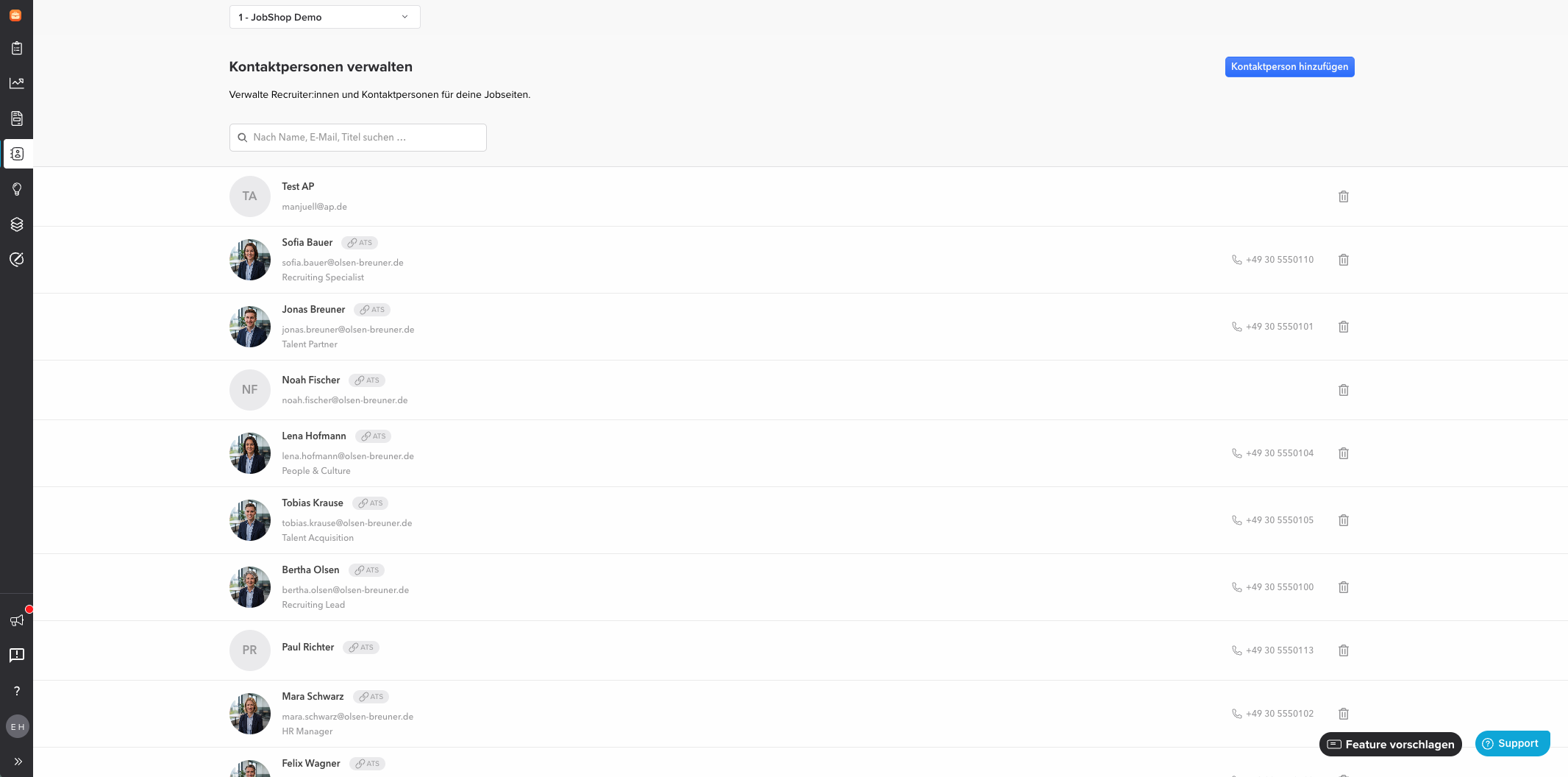Open the lightbulb ideas sidebar icon

(16, 189)
